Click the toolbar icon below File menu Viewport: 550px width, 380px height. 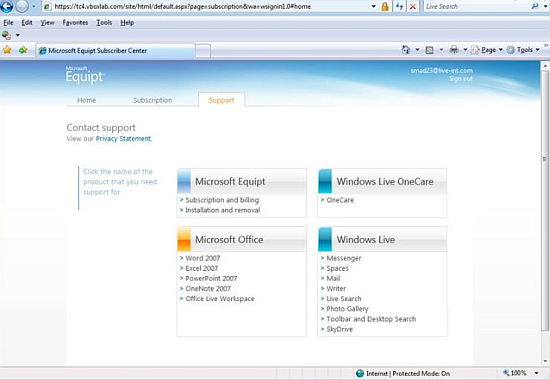6,35
